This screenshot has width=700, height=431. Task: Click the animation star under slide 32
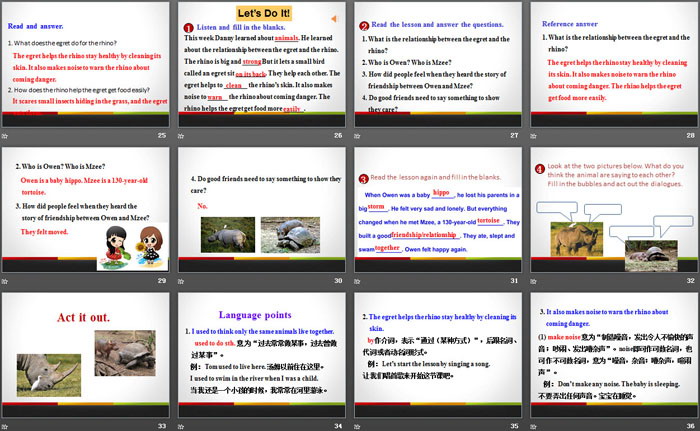tap(533, 281)
